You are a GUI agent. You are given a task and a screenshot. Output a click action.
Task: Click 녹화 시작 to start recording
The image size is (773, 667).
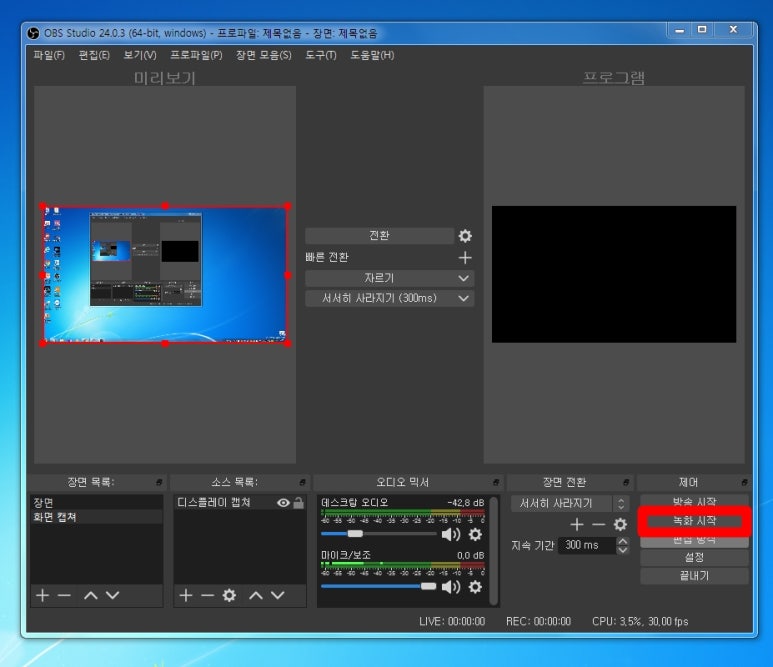[x=694, y=521]
